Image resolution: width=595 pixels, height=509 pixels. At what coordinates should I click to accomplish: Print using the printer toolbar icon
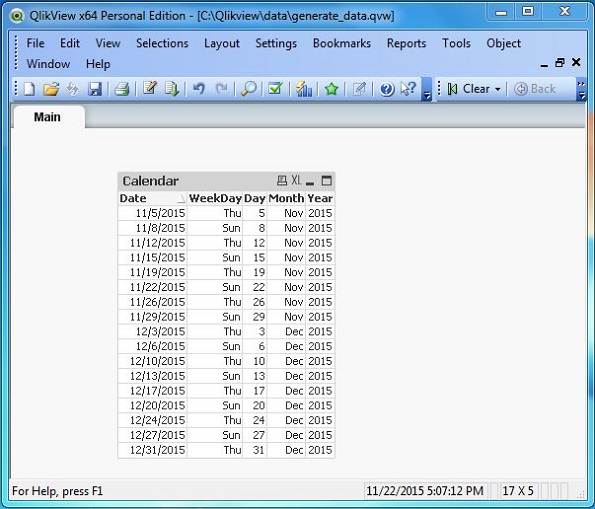pos(122,89)
